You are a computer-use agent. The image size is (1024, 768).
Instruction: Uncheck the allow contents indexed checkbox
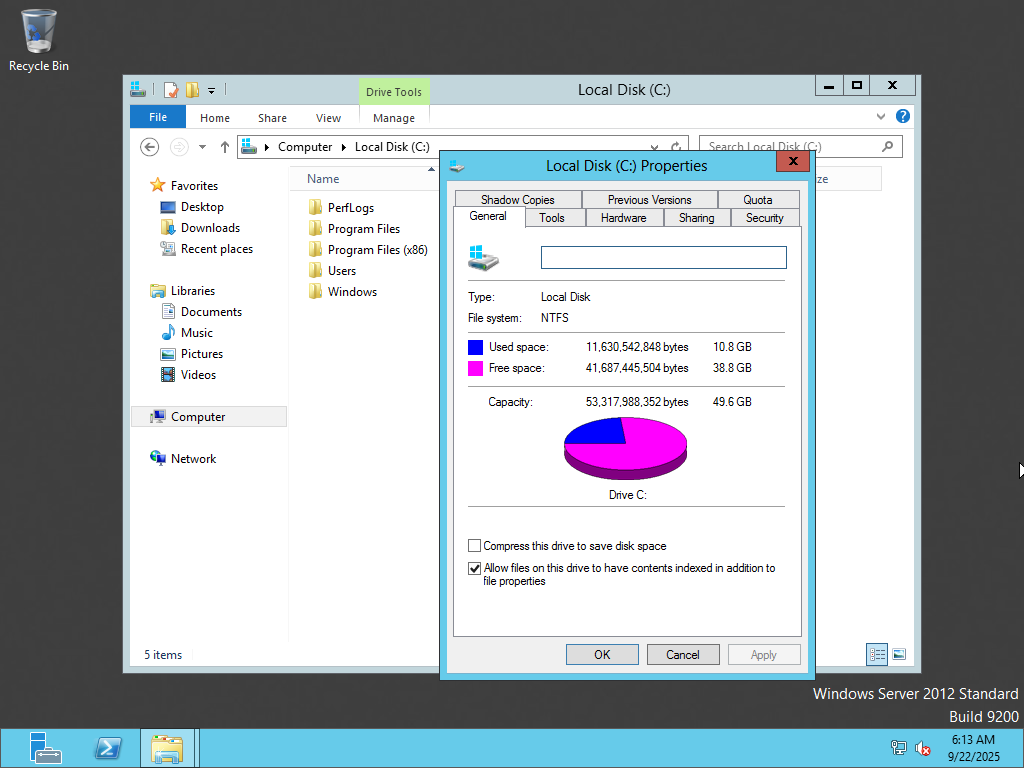click(x=475, y=568)
